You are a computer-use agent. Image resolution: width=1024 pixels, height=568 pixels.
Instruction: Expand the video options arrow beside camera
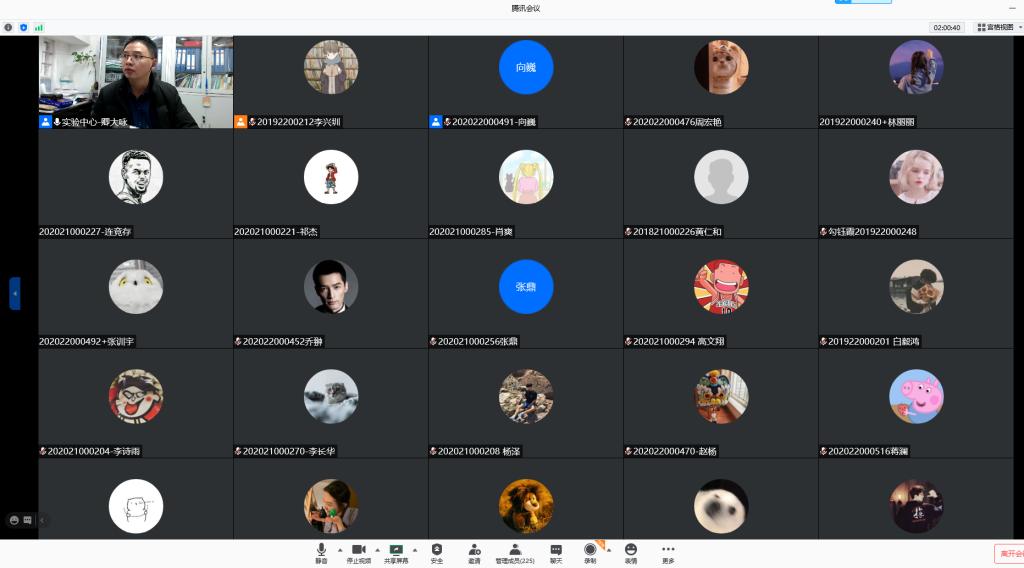tap(377, 549)
